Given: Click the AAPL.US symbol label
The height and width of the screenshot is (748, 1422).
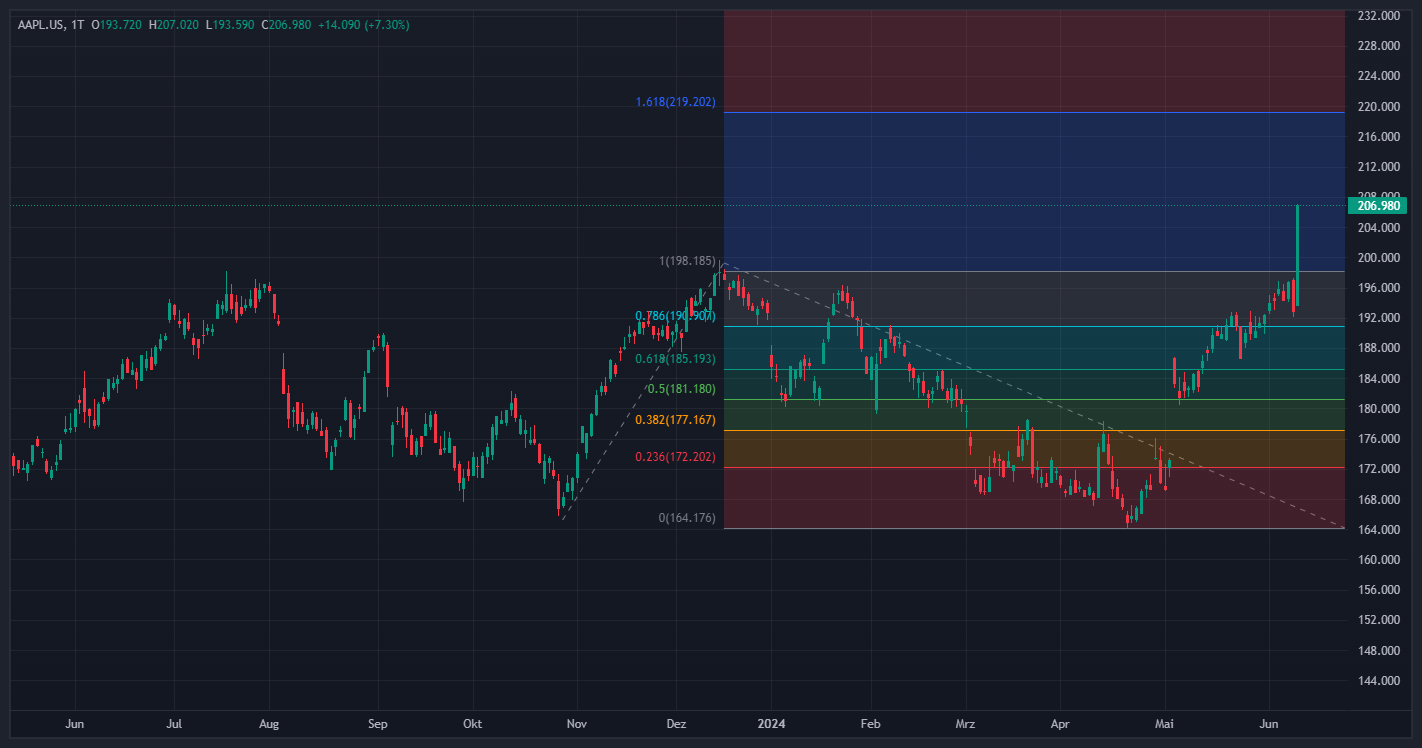Looking at the screenshot, I should 38,24.
